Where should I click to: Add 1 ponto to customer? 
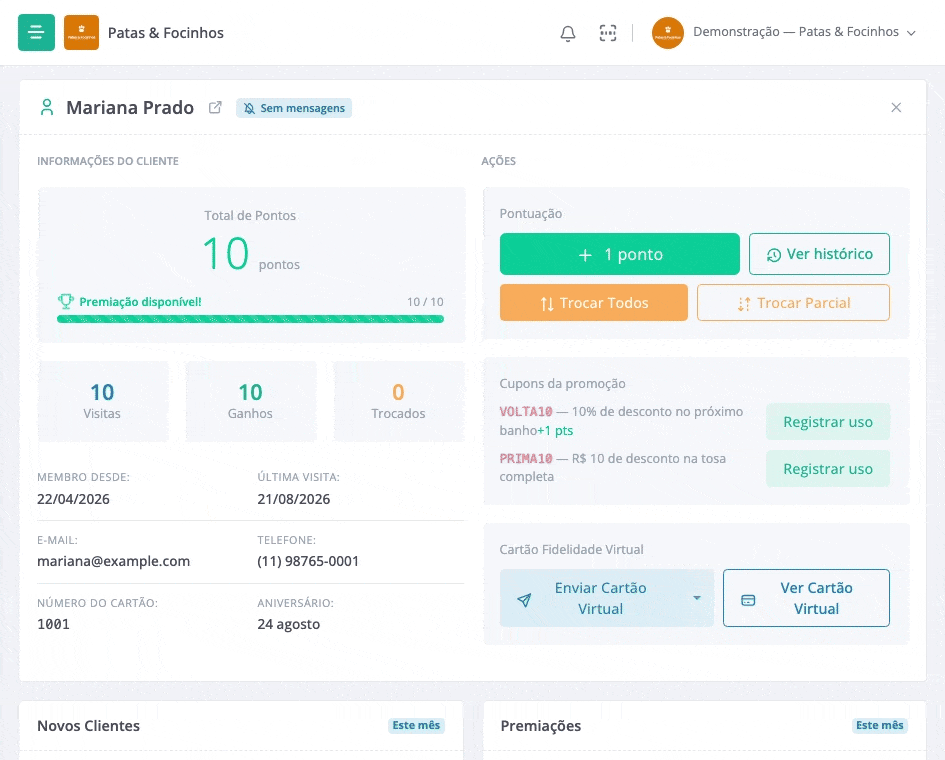click(x=620, y=254)
